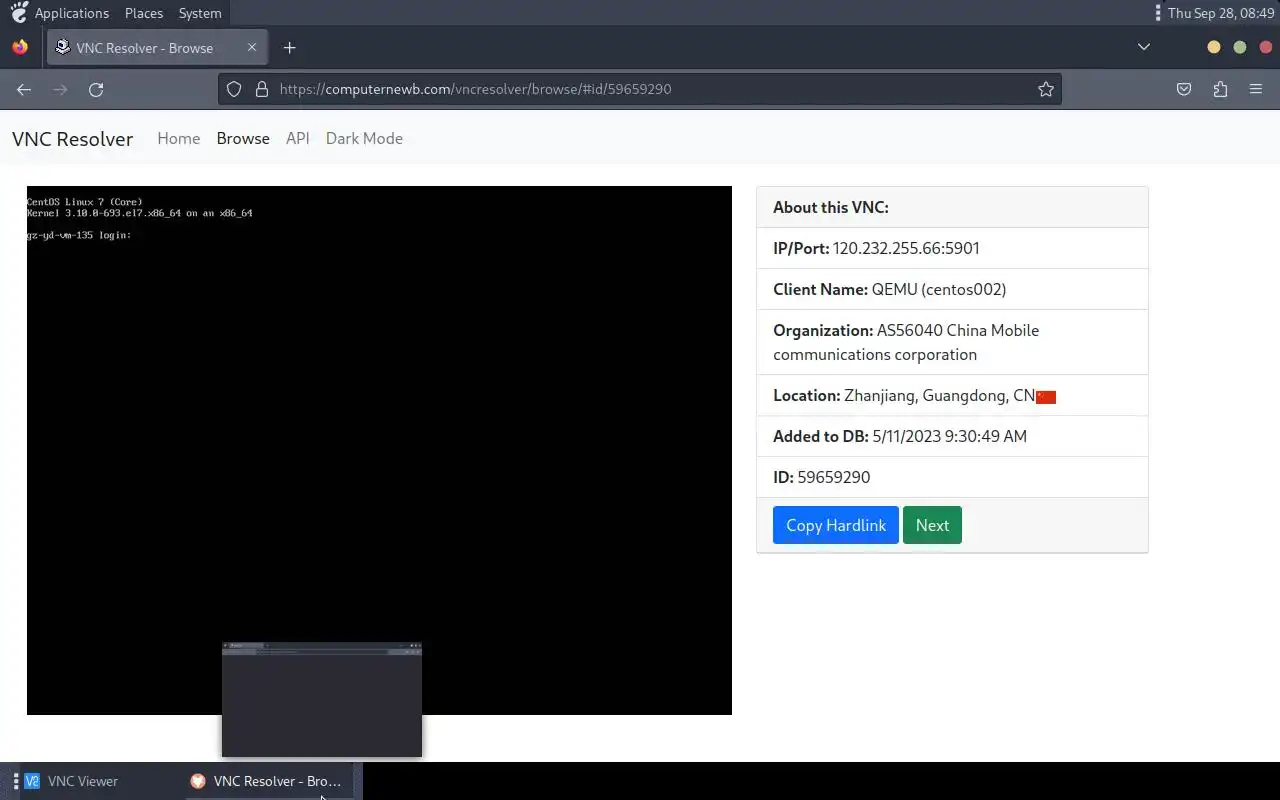Close the Firefox window with red button
Viewport: 1280px width, 800px height.
click(x=1266, y=47)
